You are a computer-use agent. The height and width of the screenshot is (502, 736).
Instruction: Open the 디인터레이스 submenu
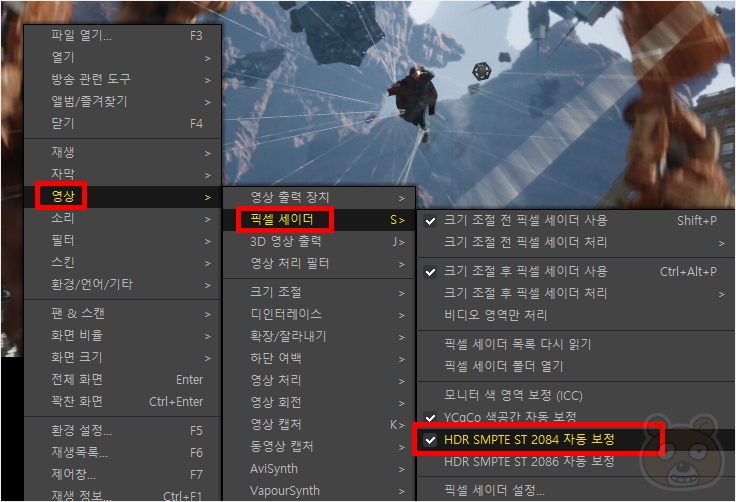tap(319, 315)
